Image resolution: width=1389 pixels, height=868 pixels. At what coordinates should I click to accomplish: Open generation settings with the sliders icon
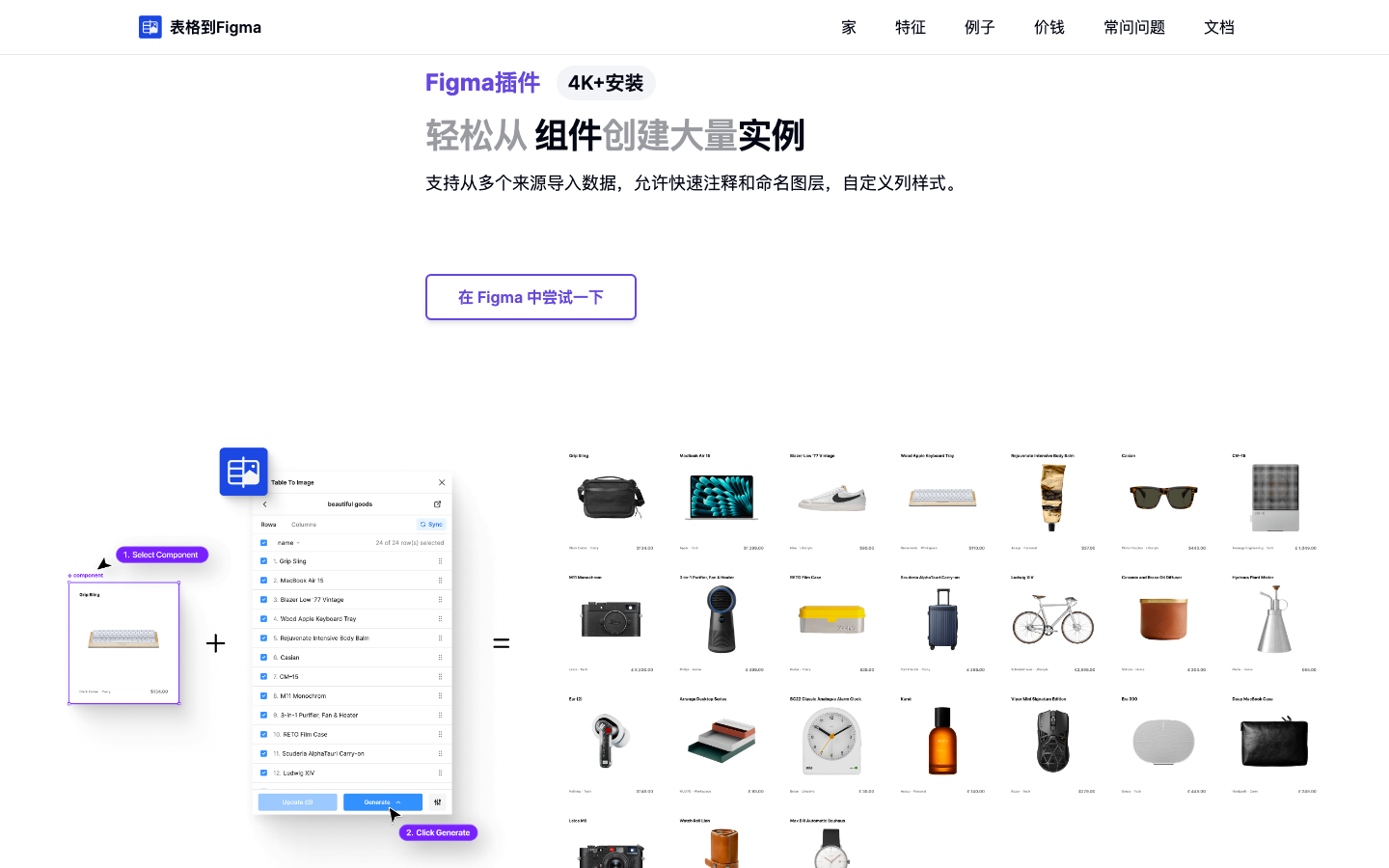pos(438,802)
